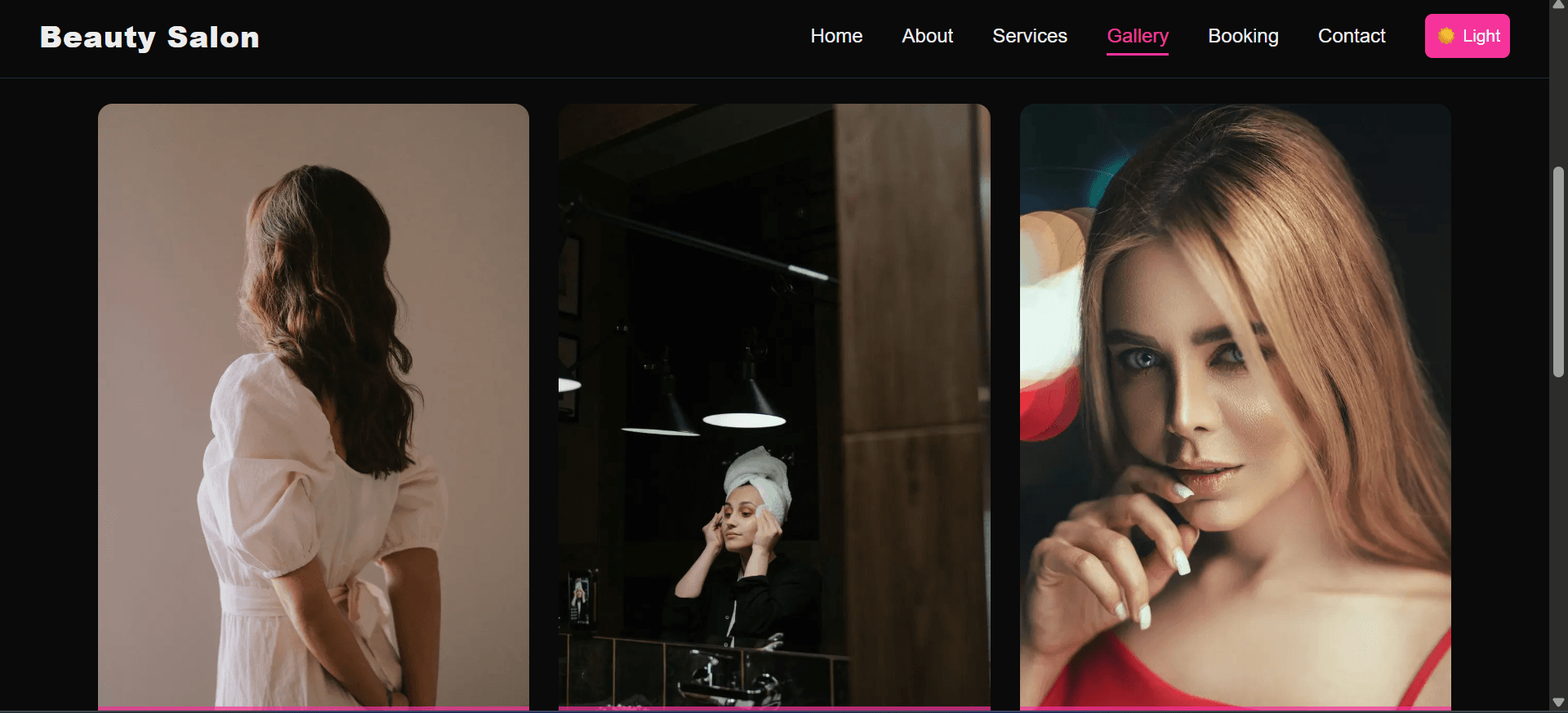This screenshot has width=1568, height=713.
Task: Open the Contact nav link
Action: pyautogui.click(x=1352, y=36)
